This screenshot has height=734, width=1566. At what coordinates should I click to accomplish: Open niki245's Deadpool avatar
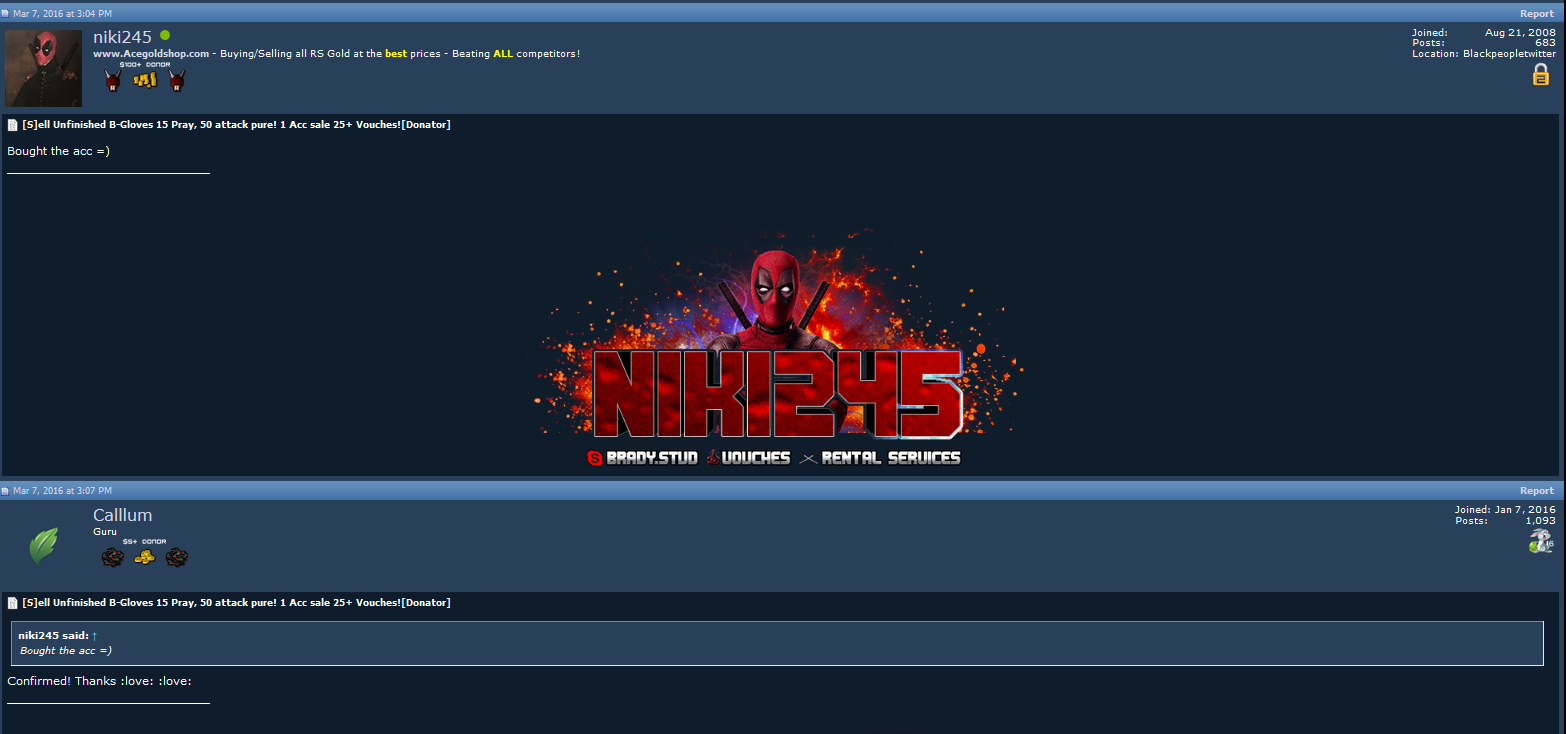tap(44, 68)
